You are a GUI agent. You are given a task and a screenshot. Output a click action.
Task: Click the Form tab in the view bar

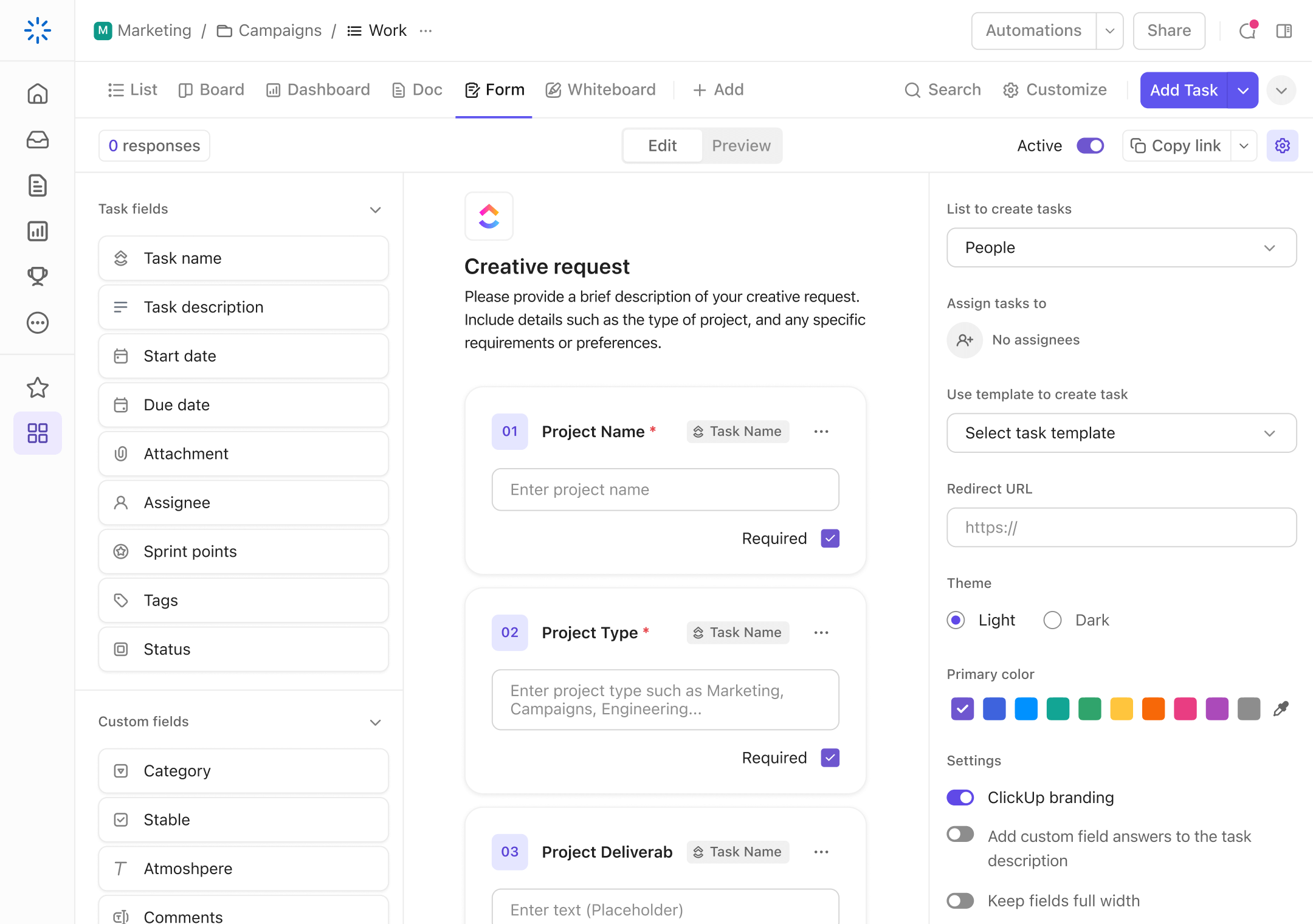493,90
